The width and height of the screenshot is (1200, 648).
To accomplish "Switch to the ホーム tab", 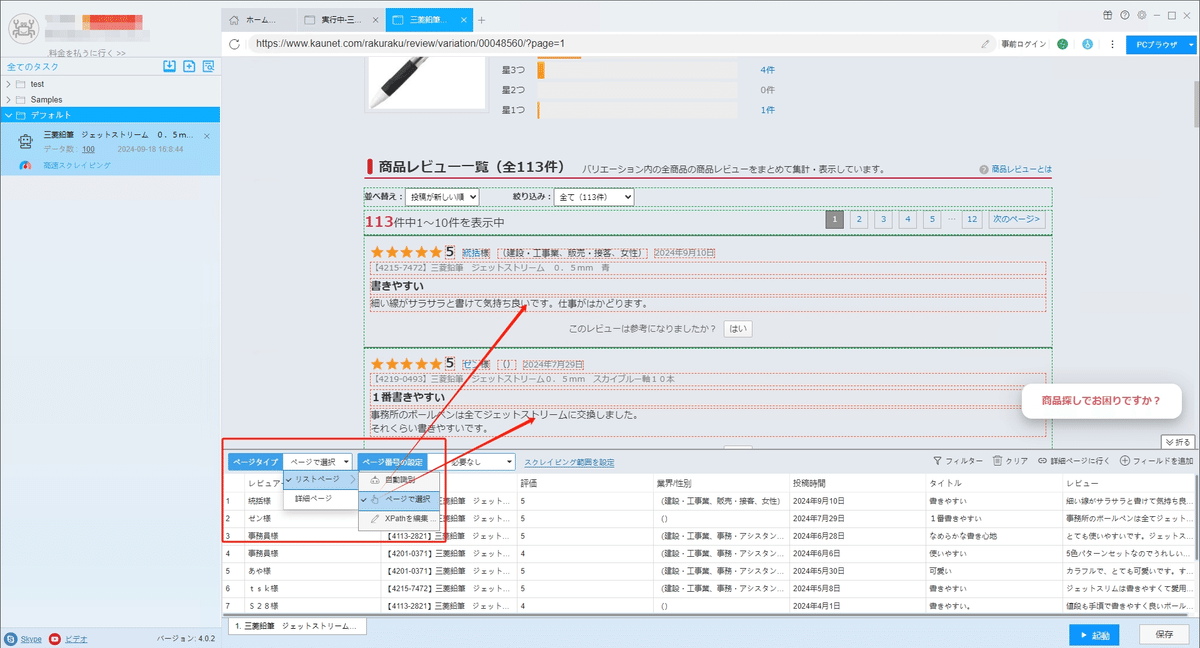I will (x=258, y=19).
